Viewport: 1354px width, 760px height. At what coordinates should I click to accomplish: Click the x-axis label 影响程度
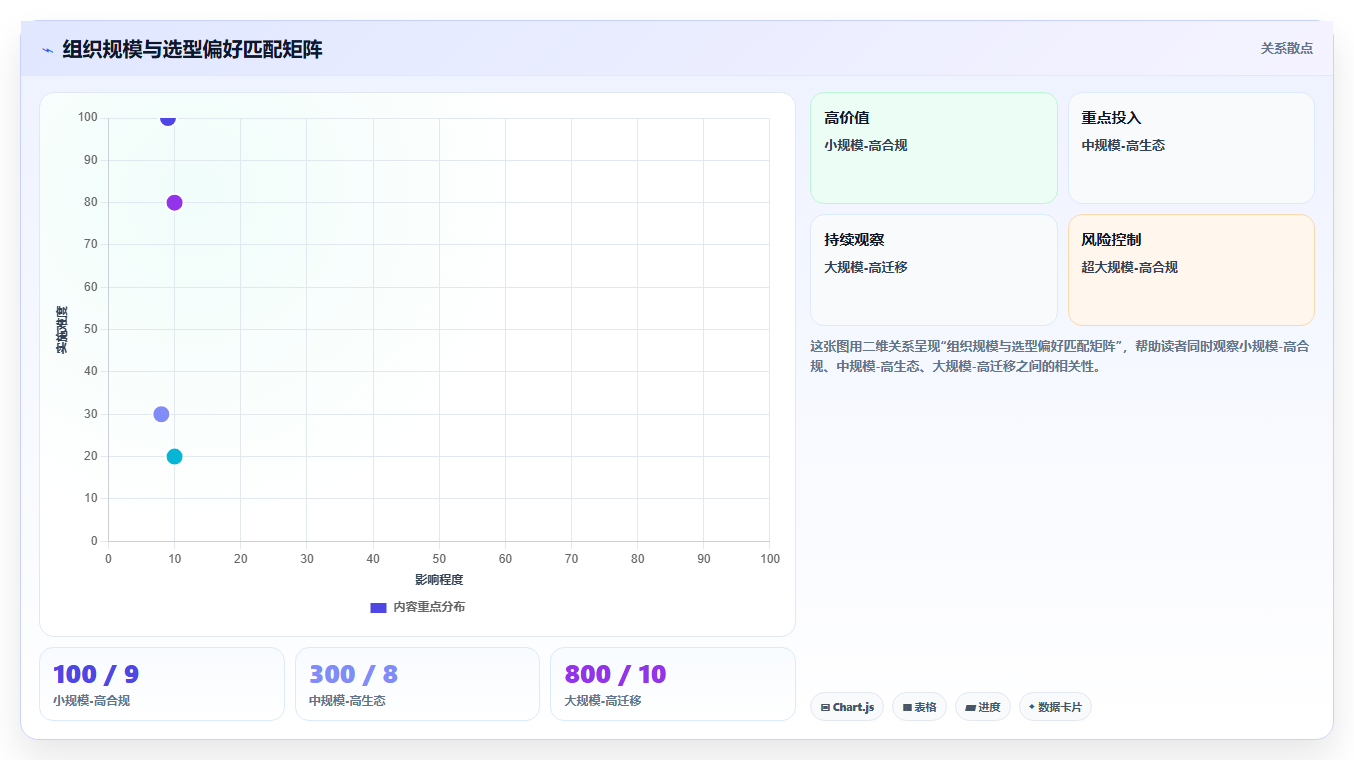pyautogui.click(x=439, y=580)
